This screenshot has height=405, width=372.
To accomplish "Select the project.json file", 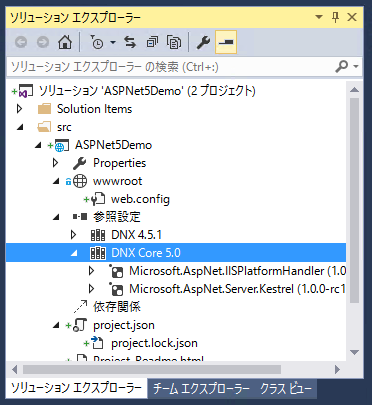I will coord(124,325).
